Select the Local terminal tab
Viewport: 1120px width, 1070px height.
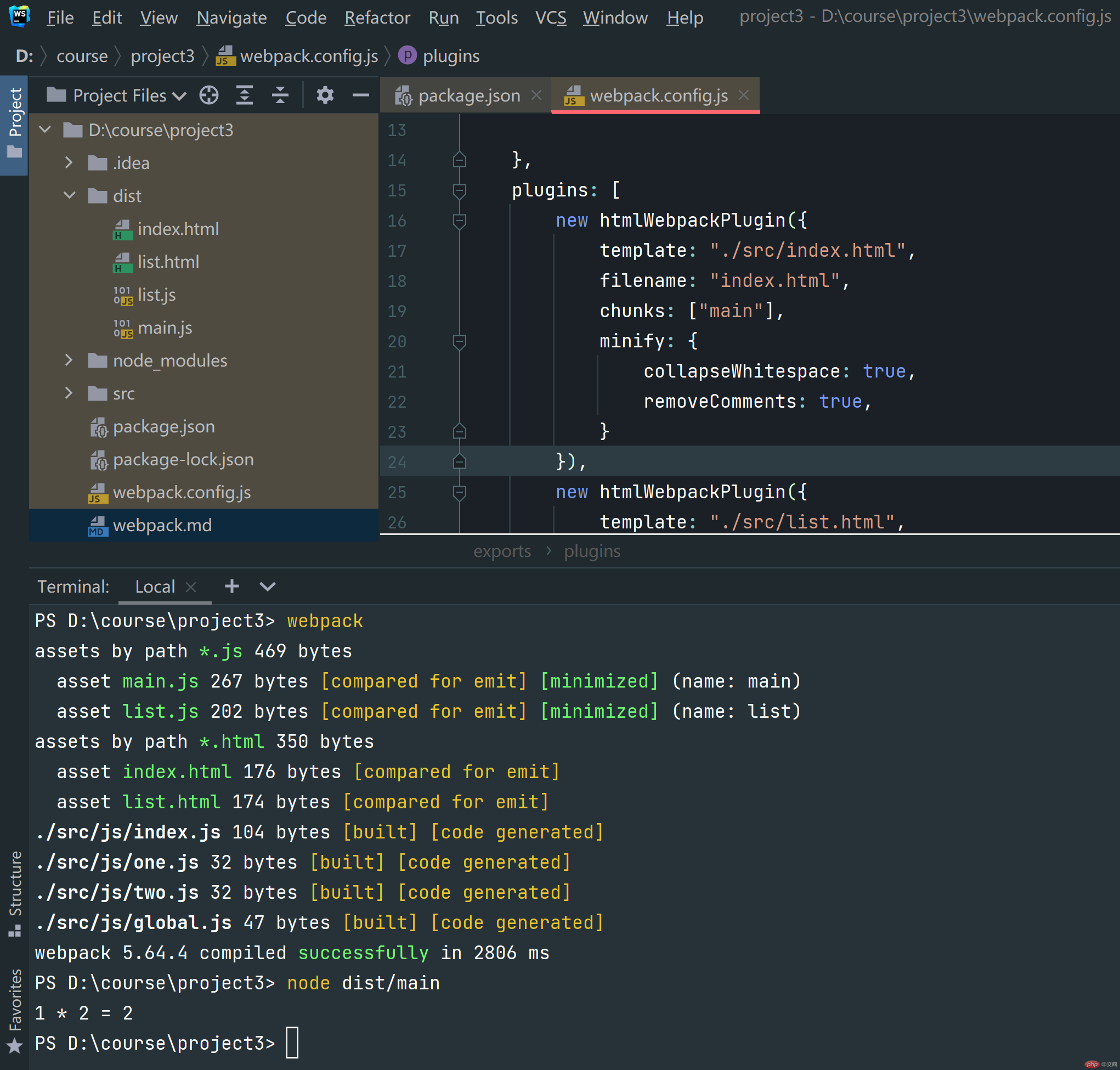pos(155,587)
